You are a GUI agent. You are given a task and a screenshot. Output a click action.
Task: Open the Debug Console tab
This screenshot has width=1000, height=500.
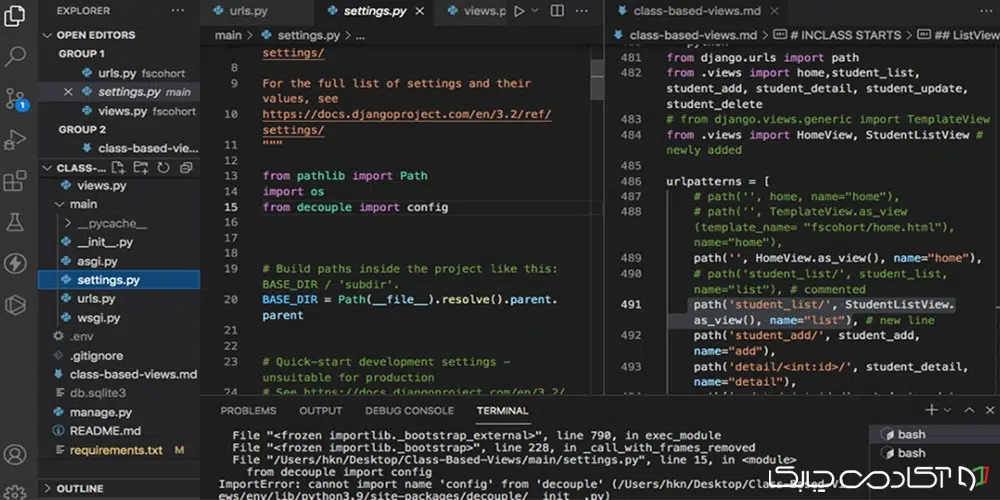pyautogui.click(x=409, y=410)
